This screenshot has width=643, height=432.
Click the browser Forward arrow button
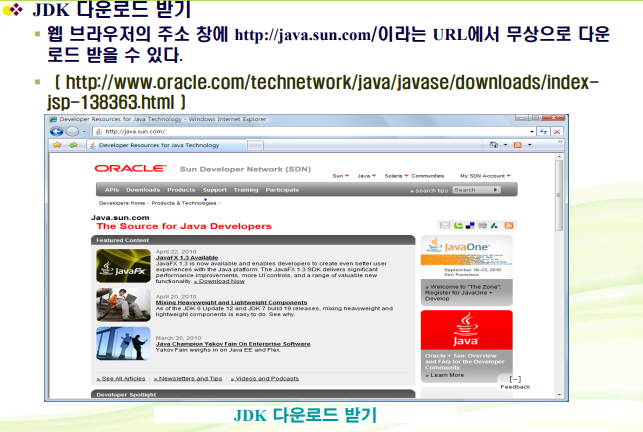[72, 132]
